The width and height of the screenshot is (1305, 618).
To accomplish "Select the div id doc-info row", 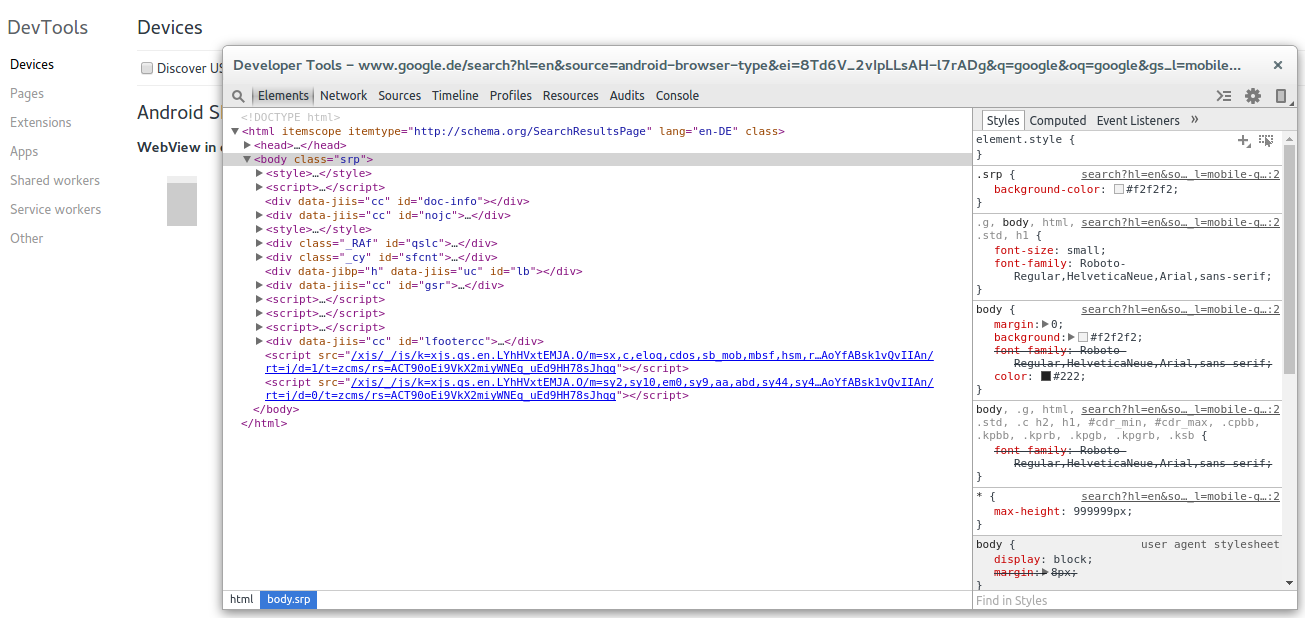I will pos(397,201).
